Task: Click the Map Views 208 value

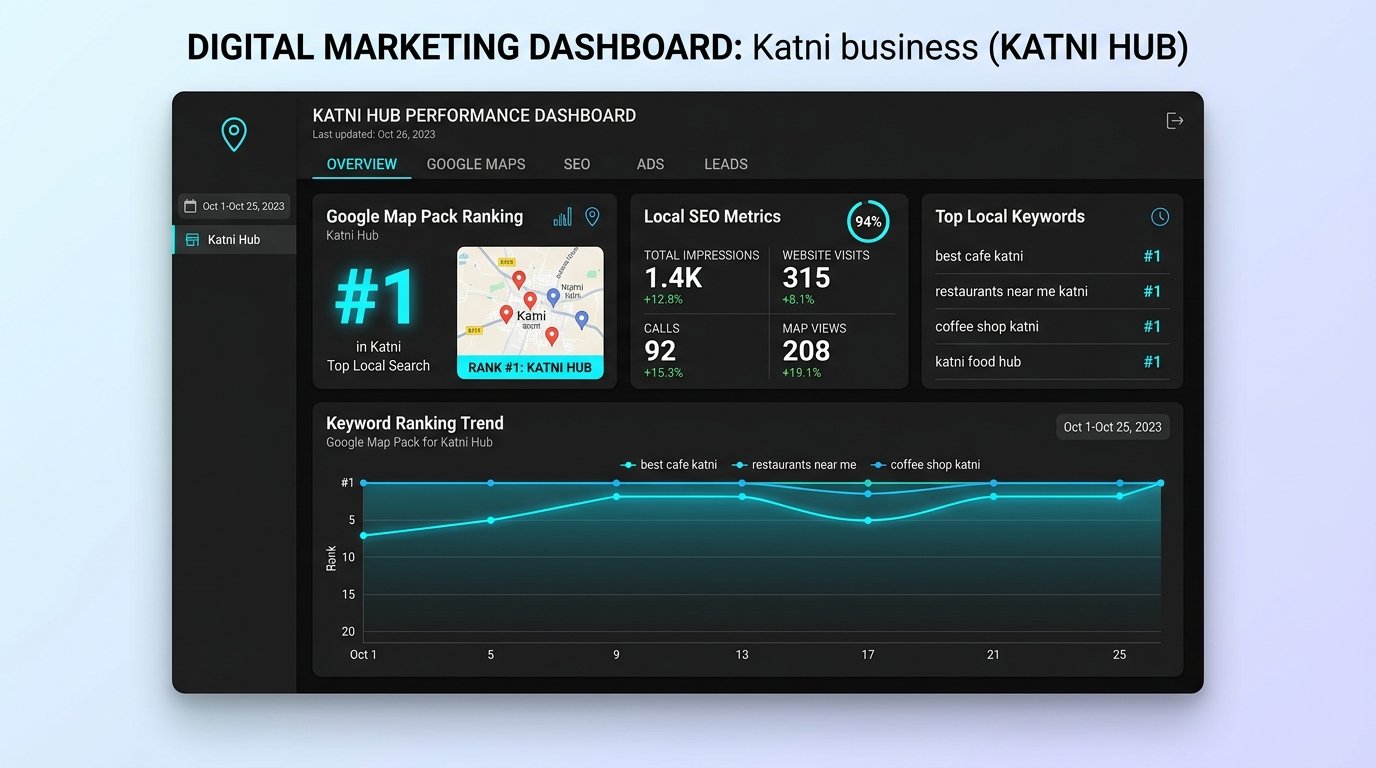Action: pos(806,351)
